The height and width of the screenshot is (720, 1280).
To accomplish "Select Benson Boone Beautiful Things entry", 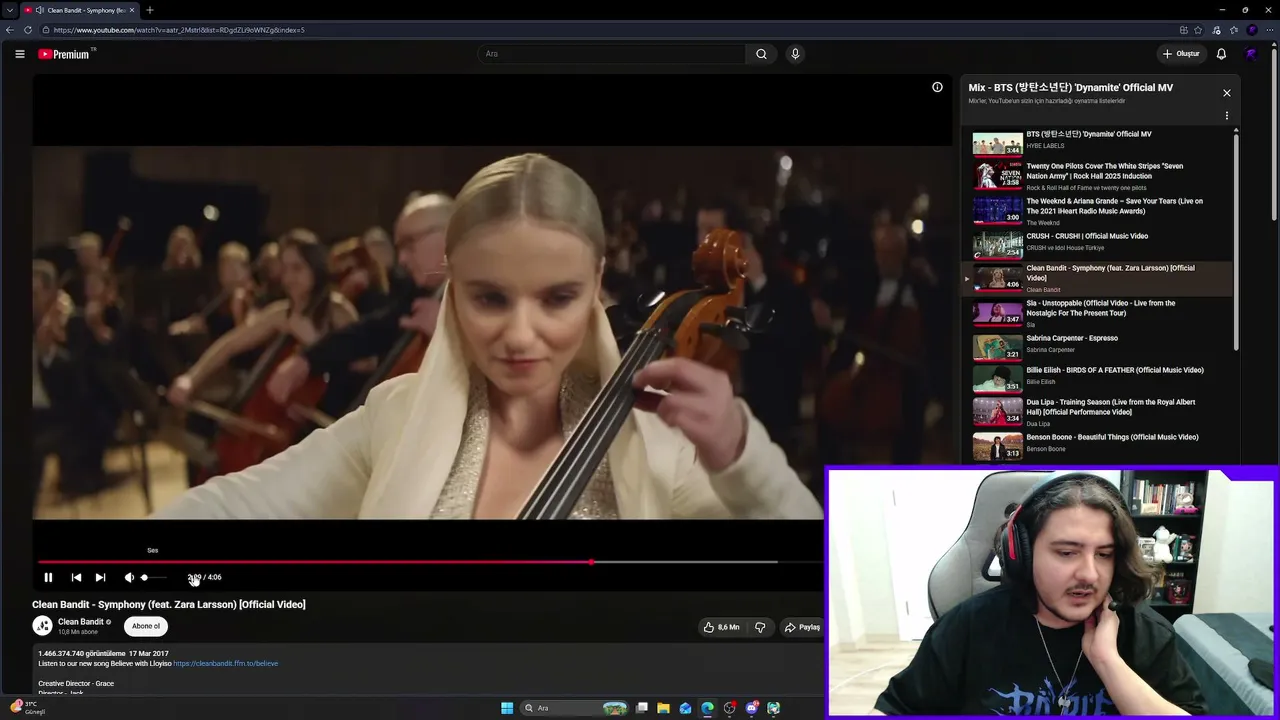I will (1097, 446).
